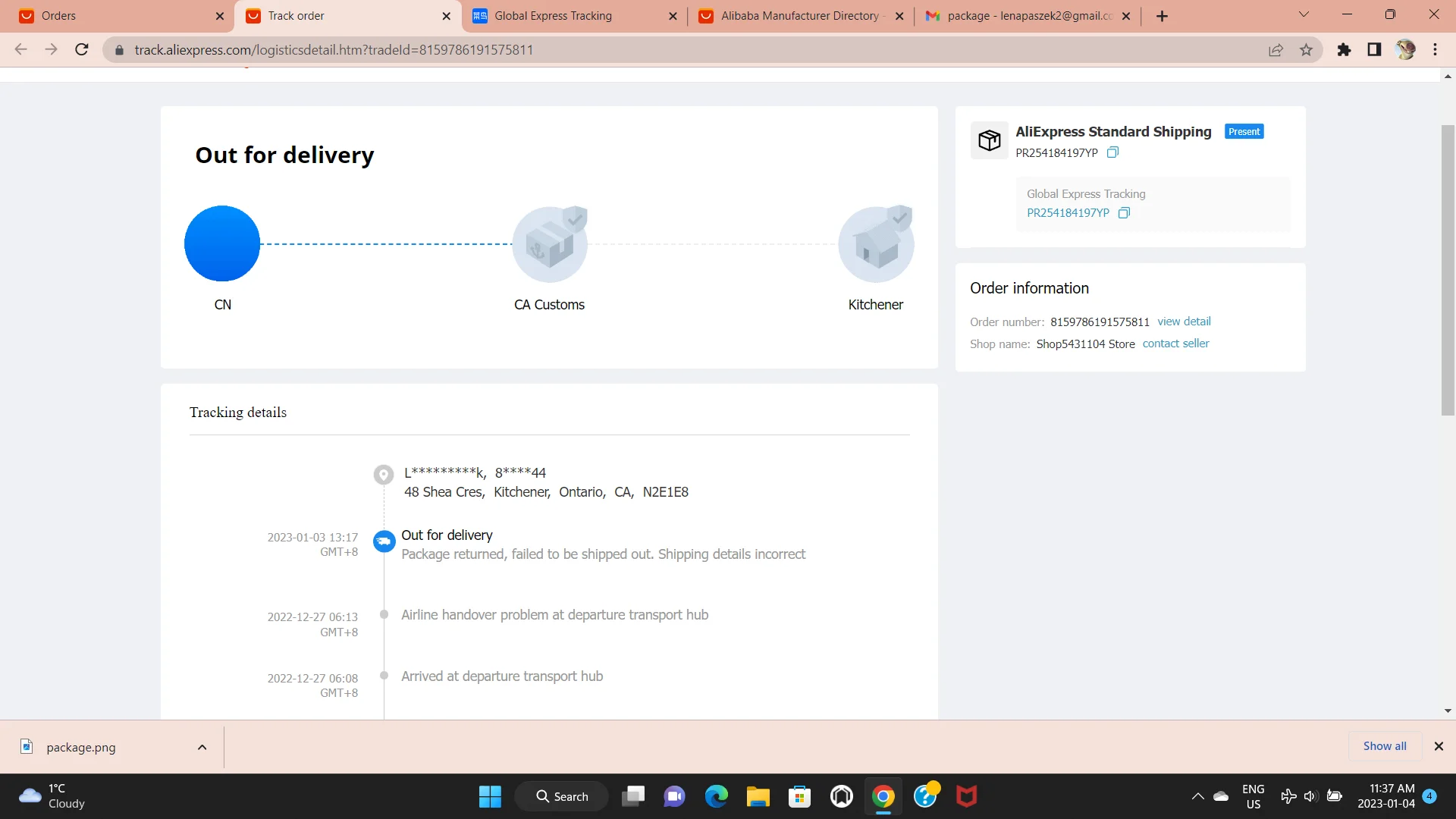This screenshot has height=819, width=1456.
Task: Toggle the Chrome side panel
Action: click(x=1374, y=50)
